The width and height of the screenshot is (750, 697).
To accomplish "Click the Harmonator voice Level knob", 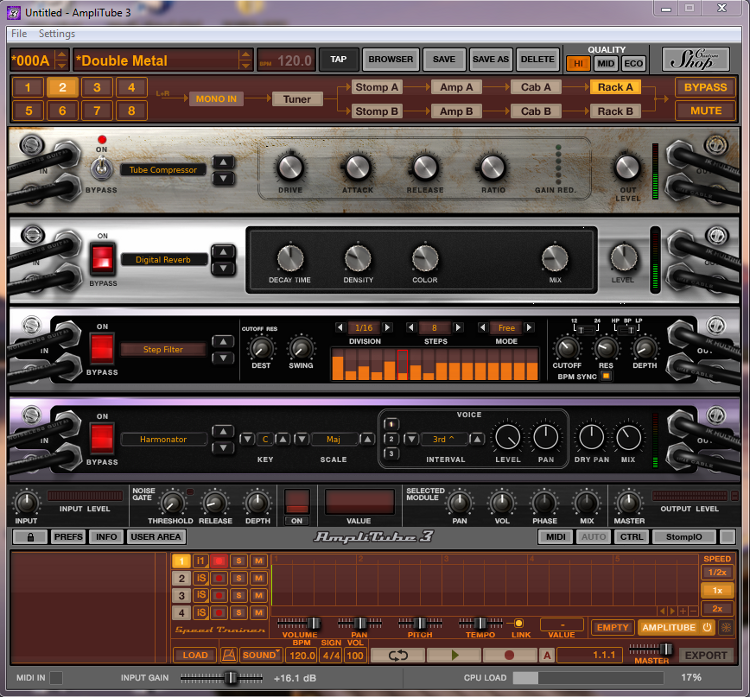I will tap(507, 437).
